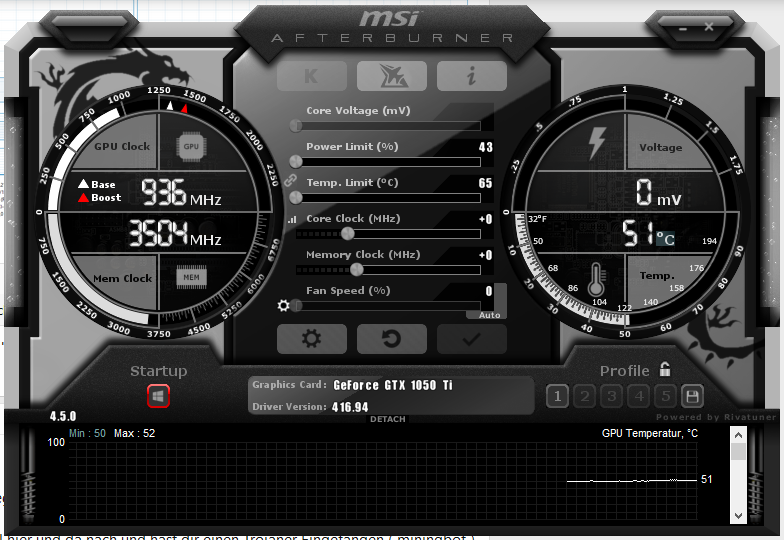Click the Memory Clock +0 value
This screenshot has width=784, height=540.
click(x=486, y=255)
